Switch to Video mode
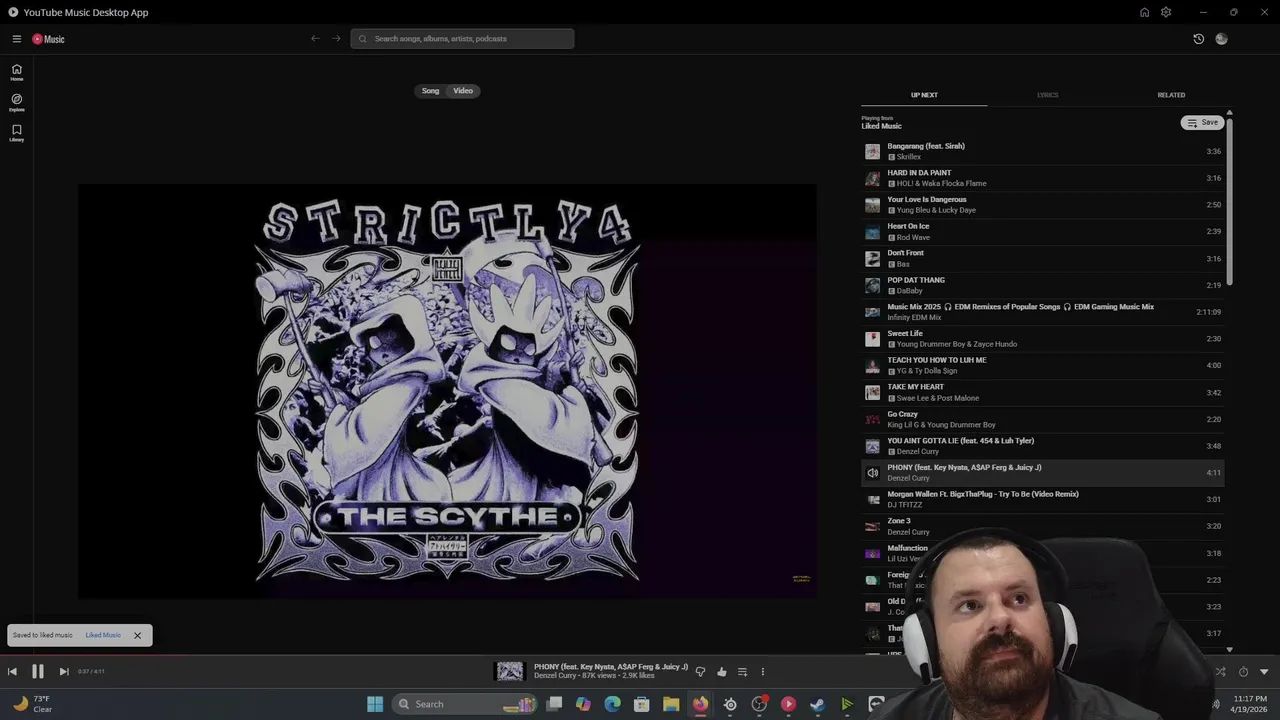Image resolution: width=1280 pixels, height=720 pixels. pyautogui.click(x=463, y=91)
